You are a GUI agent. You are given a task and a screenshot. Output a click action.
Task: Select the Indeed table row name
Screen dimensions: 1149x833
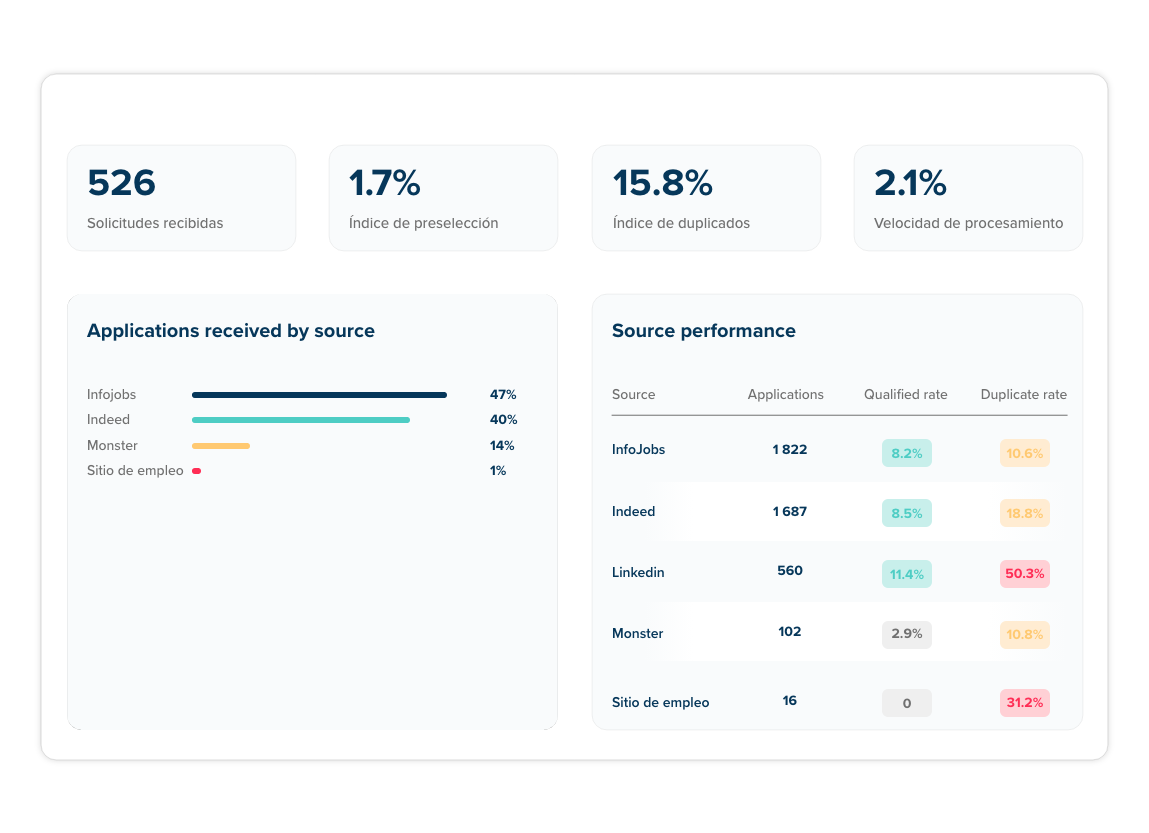pyautogui.click(x=633, y=511)
